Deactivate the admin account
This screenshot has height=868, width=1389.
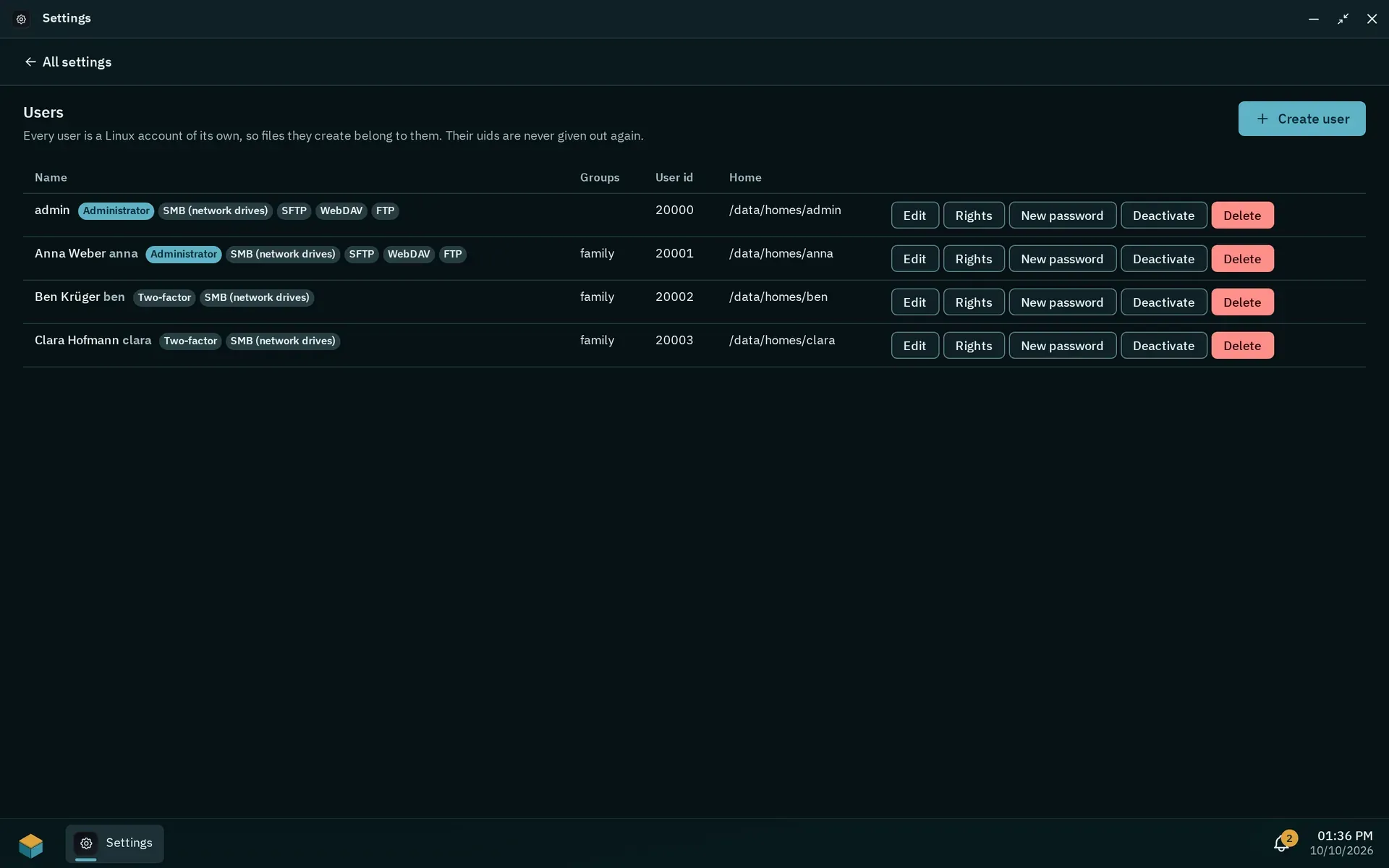pos(1163,216)
